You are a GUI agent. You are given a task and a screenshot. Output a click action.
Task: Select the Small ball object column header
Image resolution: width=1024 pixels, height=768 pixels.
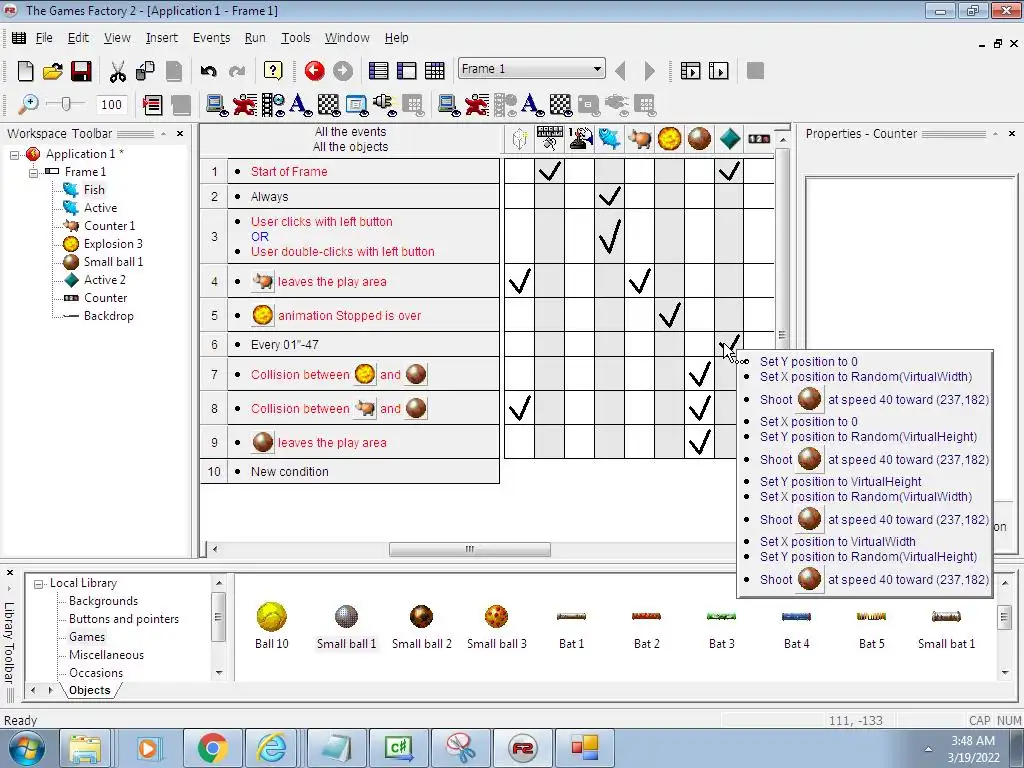coord(699,138)
